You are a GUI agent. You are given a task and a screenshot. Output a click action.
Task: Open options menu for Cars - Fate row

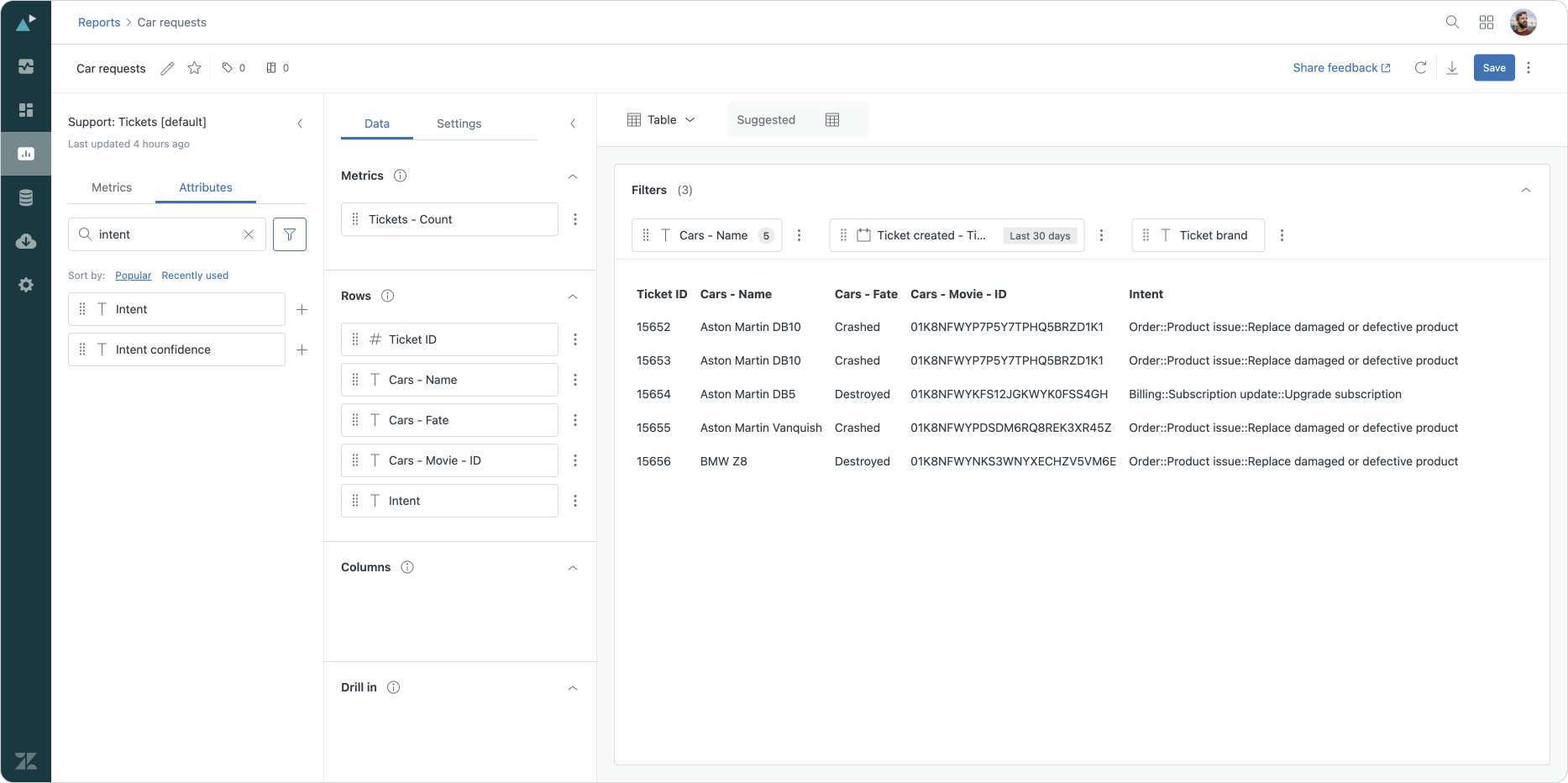(x=575, y=420)
